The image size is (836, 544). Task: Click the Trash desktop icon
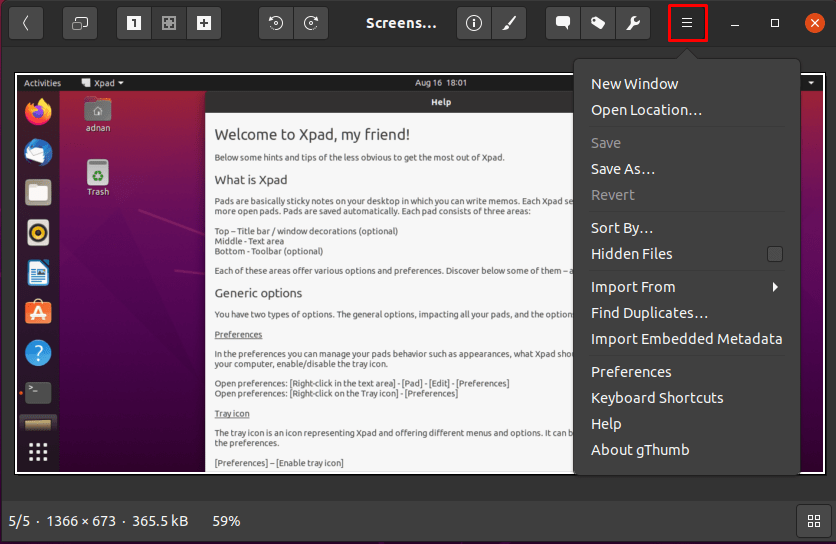pos(98,178)
